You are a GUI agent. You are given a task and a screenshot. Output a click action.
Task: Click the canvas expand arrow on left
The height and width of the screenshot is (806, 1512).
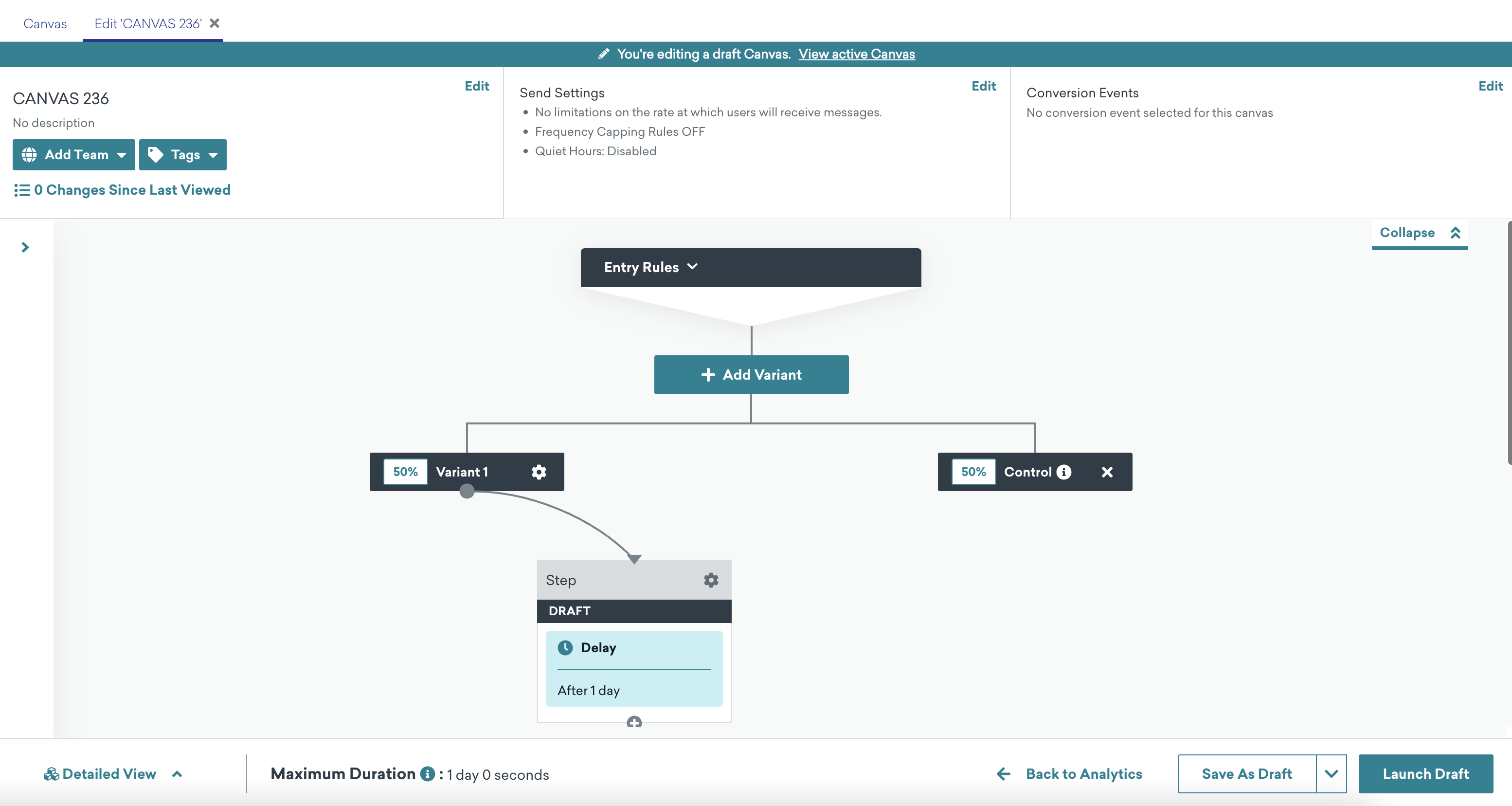click(x=25, y=247)
